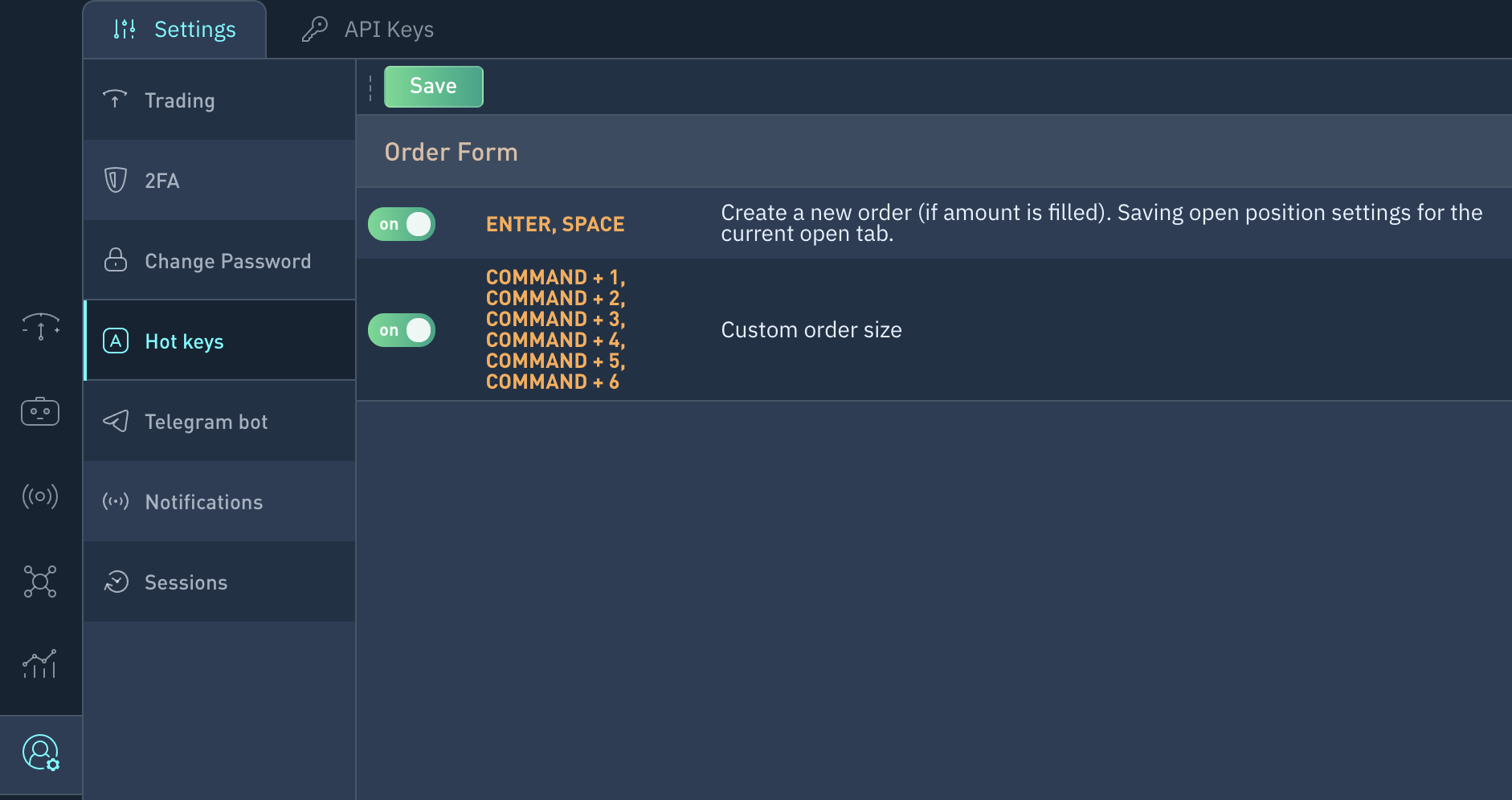Toggle off the ENTER, SPACE hotkey switch

tap(402, 224)
